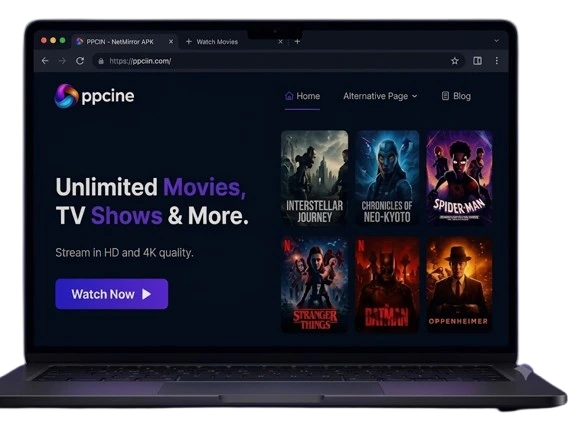This screenshot has width=584, height=427.
Task: Go to the Home menu item
Action: pos(302,96)
